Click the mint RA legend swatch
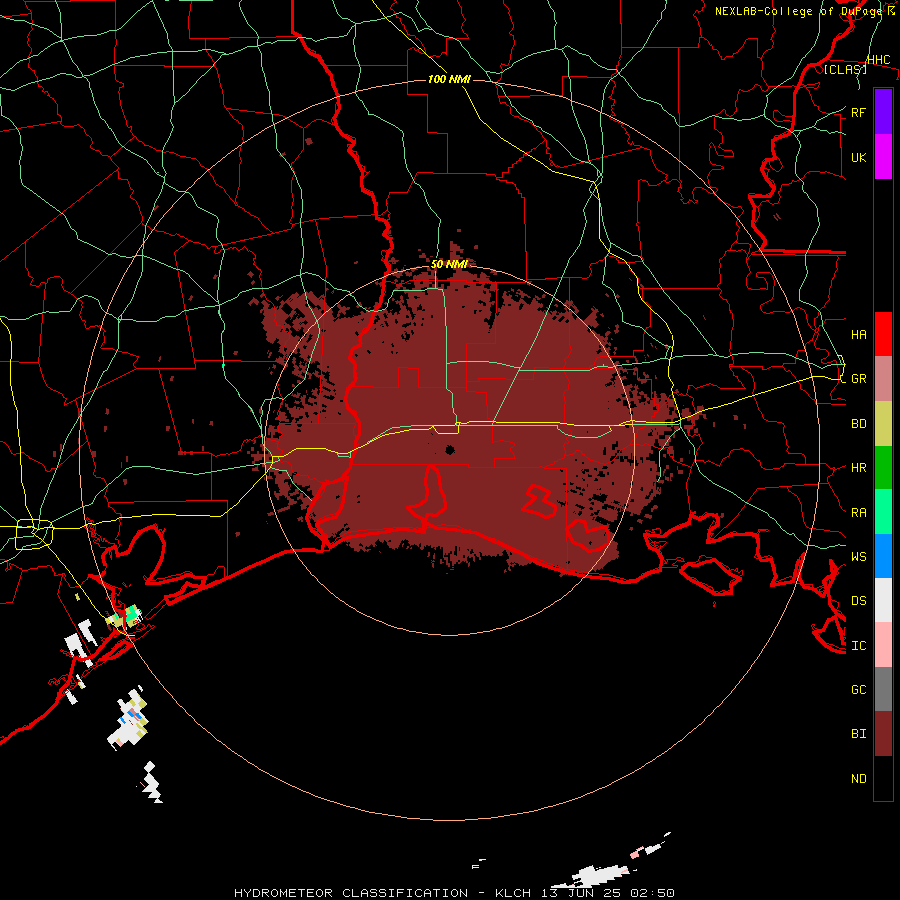This screenshot has width=900, height=900. pos(883,512)
